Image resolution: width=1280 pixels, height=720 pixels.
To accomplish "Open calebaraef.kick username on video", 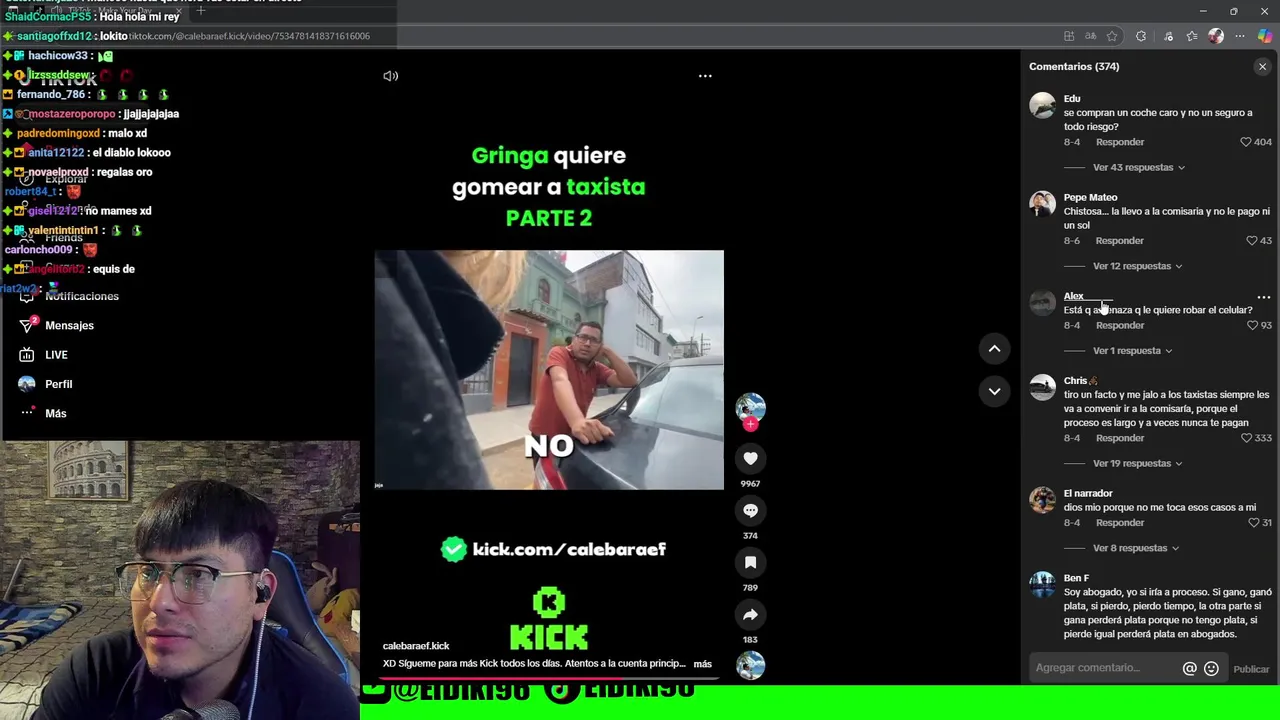I will (416, 646).
